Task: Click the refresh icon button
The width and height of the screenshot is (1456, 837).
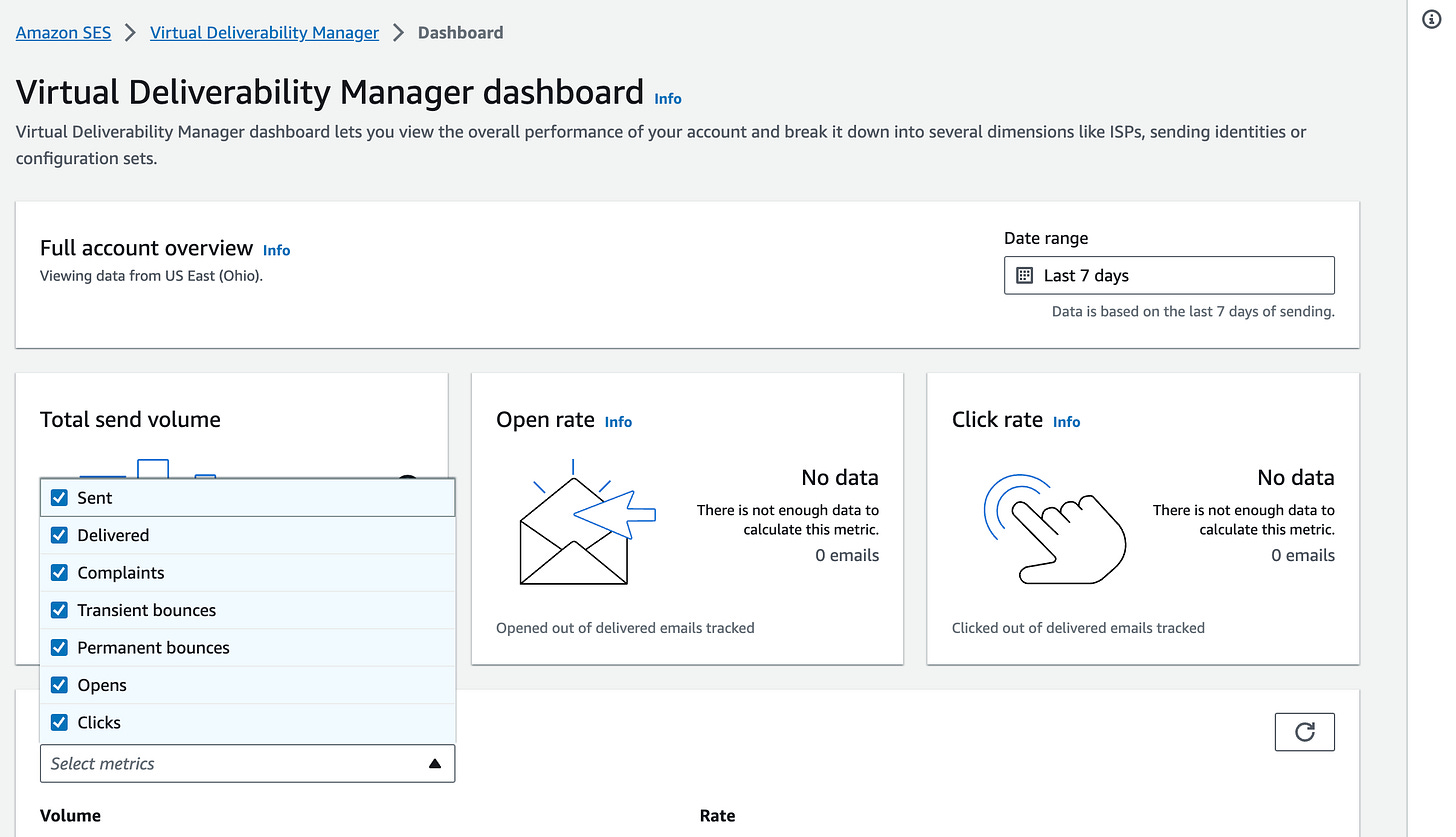Action: click(1304, 732)
